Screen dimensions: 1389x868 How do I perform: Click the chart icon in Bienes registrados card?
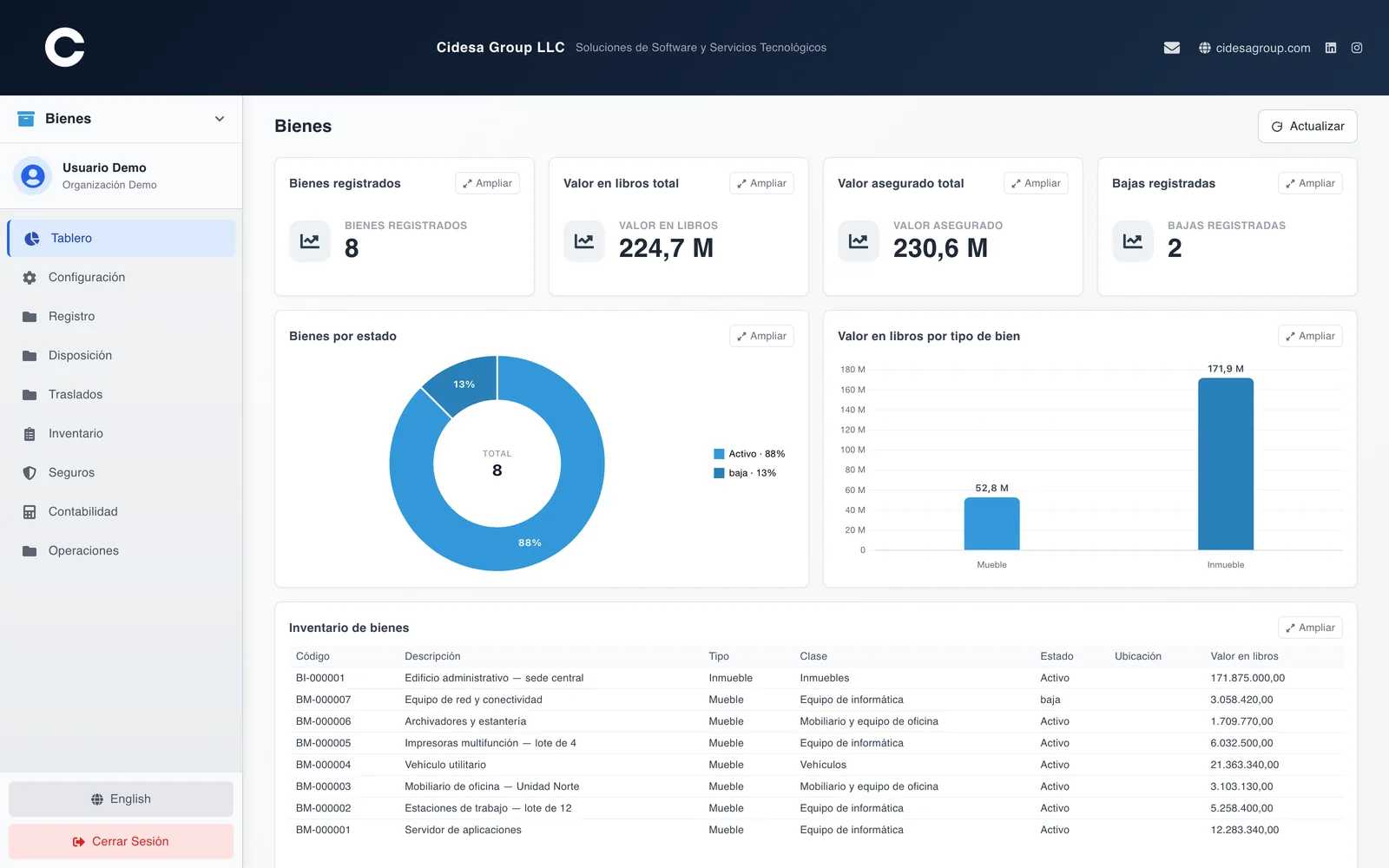pyautogui.click(x=310, y=241)
